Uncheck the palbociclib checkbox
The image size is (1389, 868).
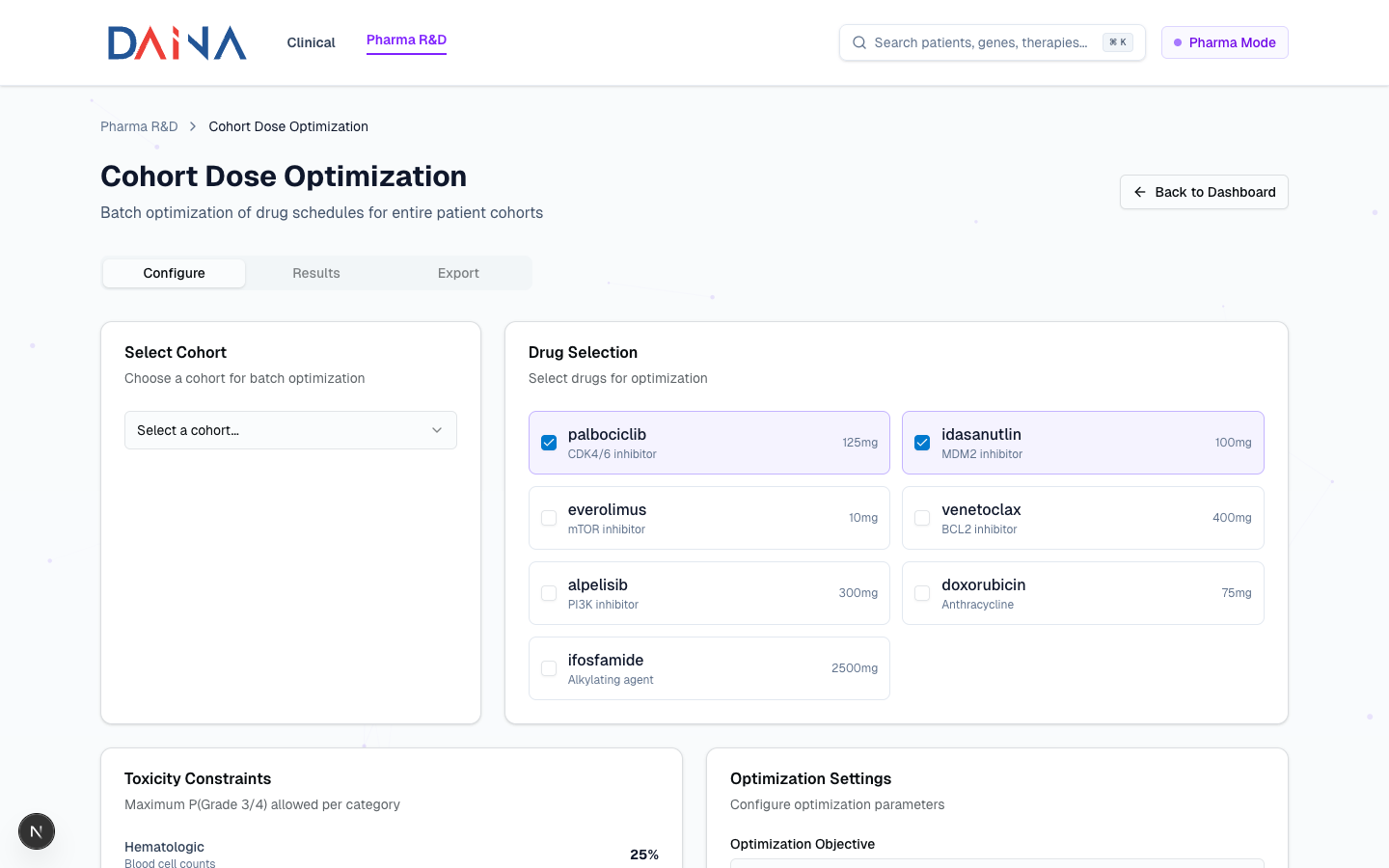(x=549, y=443)
